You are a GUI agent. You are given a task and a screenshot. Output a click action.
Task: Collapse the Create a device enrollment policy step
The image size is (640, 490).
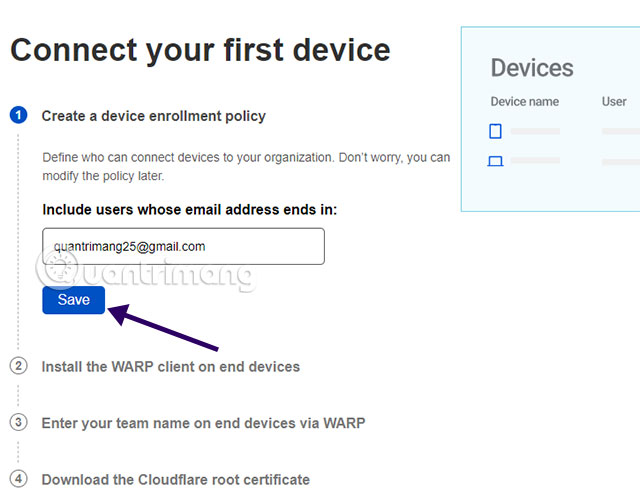153,116
